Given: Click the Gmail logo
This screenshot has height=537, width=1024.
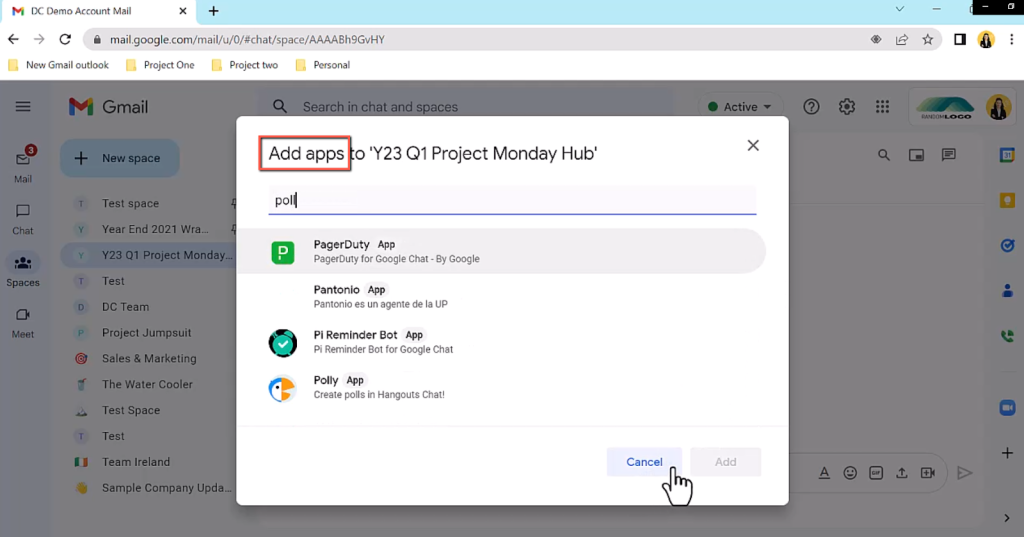Looking at the screenshot, I should pyautogui.click(x=108, y=106).
